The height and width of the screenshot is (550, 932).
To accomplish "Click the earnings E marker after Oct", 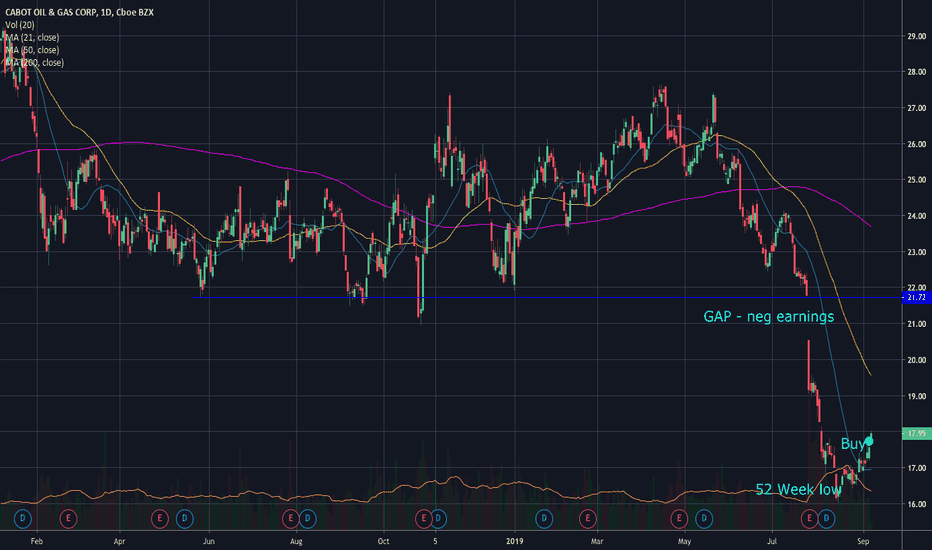I will [x=423, y=518].
